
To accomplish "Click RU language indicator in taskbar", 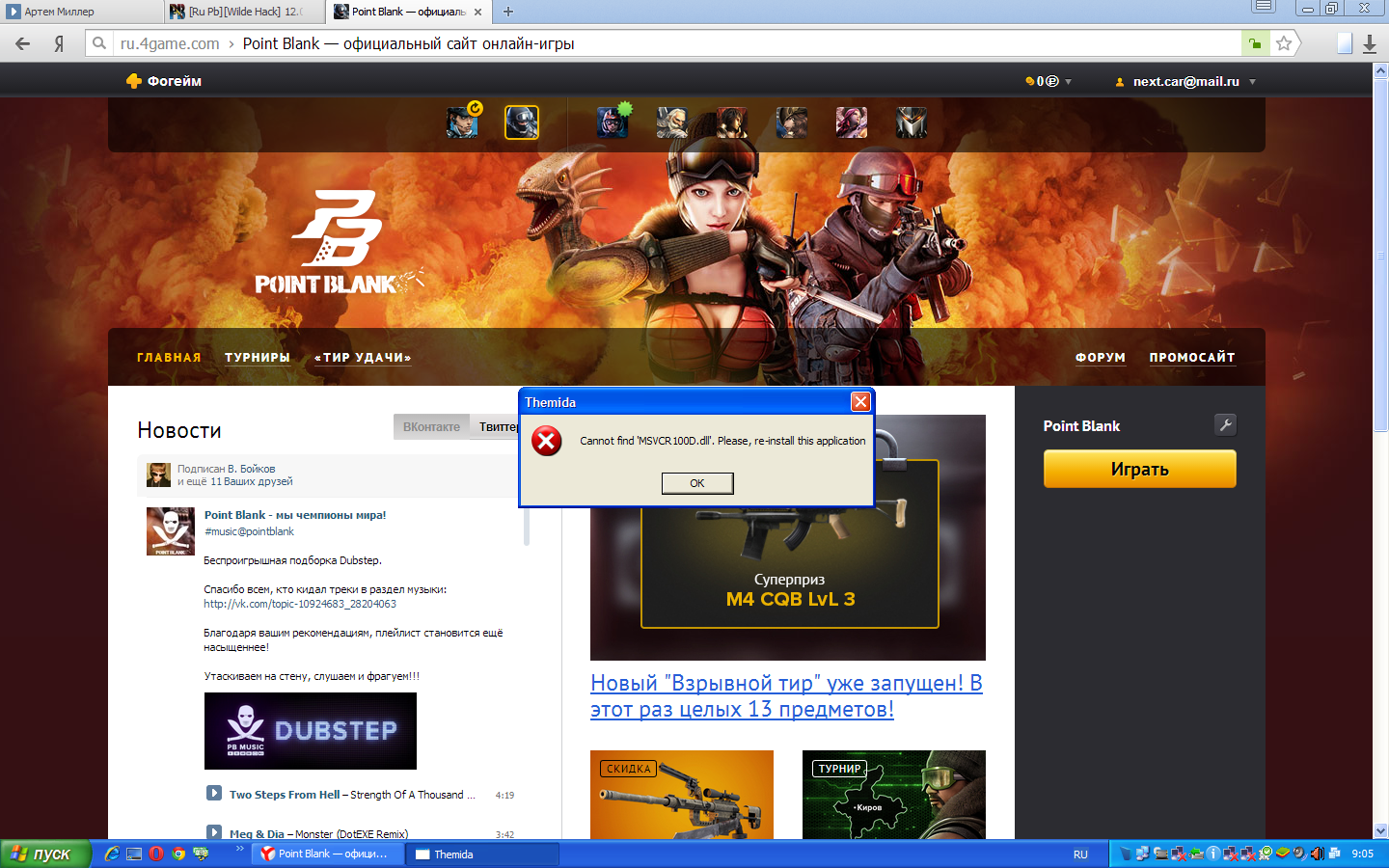I will [x=1080, y=854].
